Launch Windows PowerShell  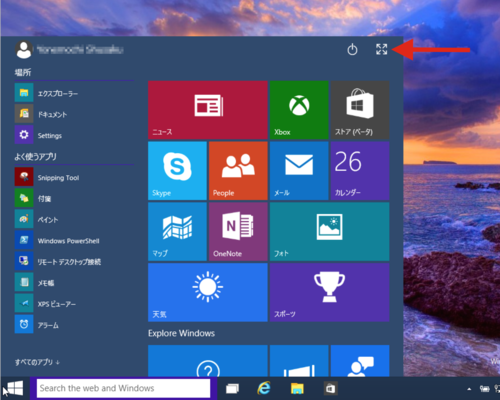74,240
